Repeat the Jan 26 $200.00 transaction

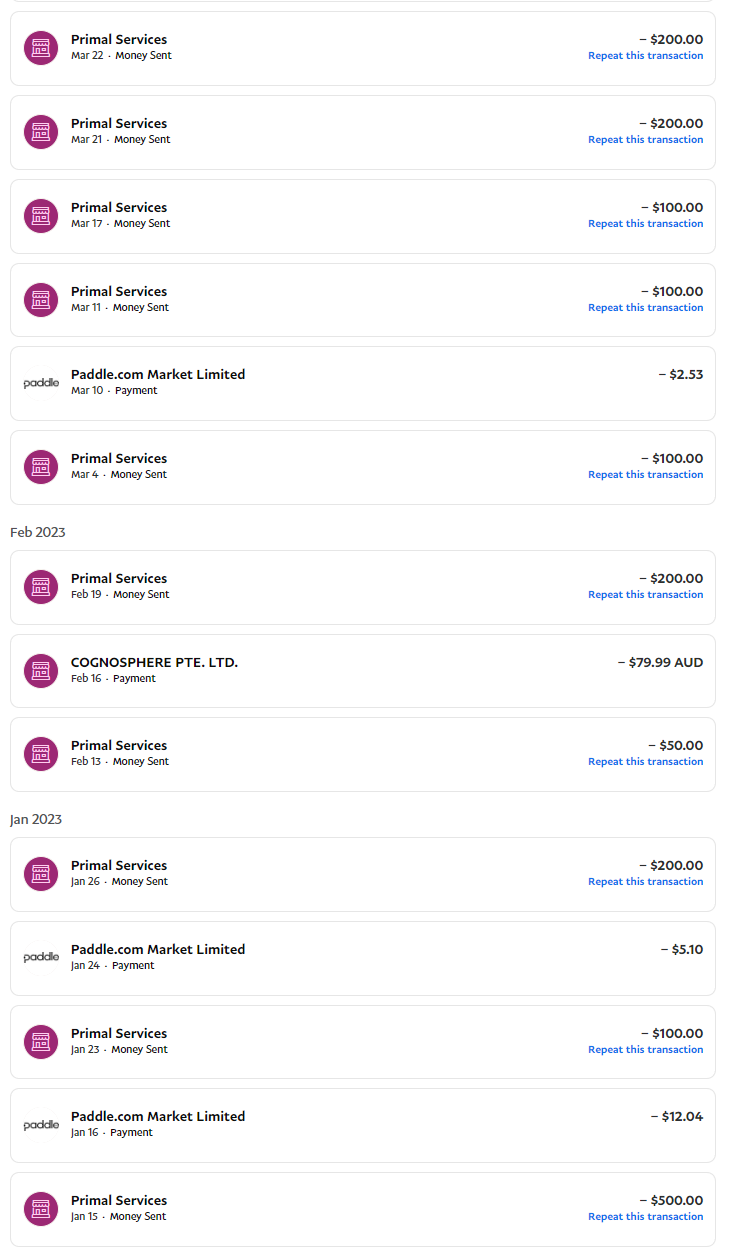coord(645,882)
